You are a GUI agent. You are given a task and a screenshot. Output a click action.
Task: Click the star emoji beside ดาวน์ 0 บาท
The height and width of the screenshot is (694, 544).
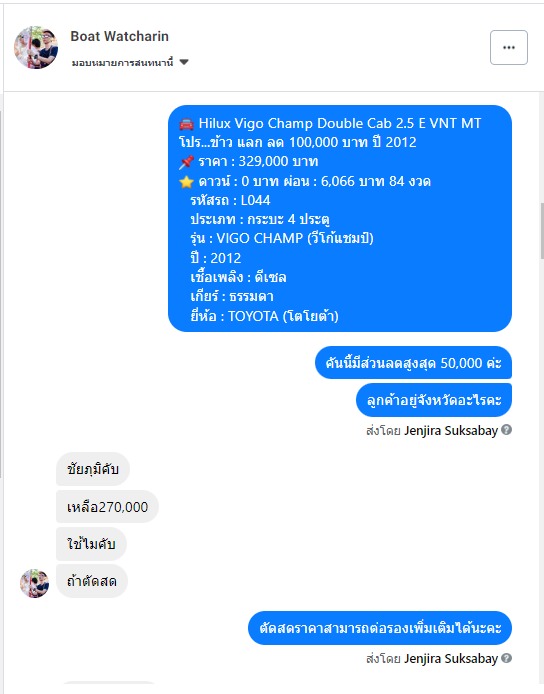coord(186,181)
